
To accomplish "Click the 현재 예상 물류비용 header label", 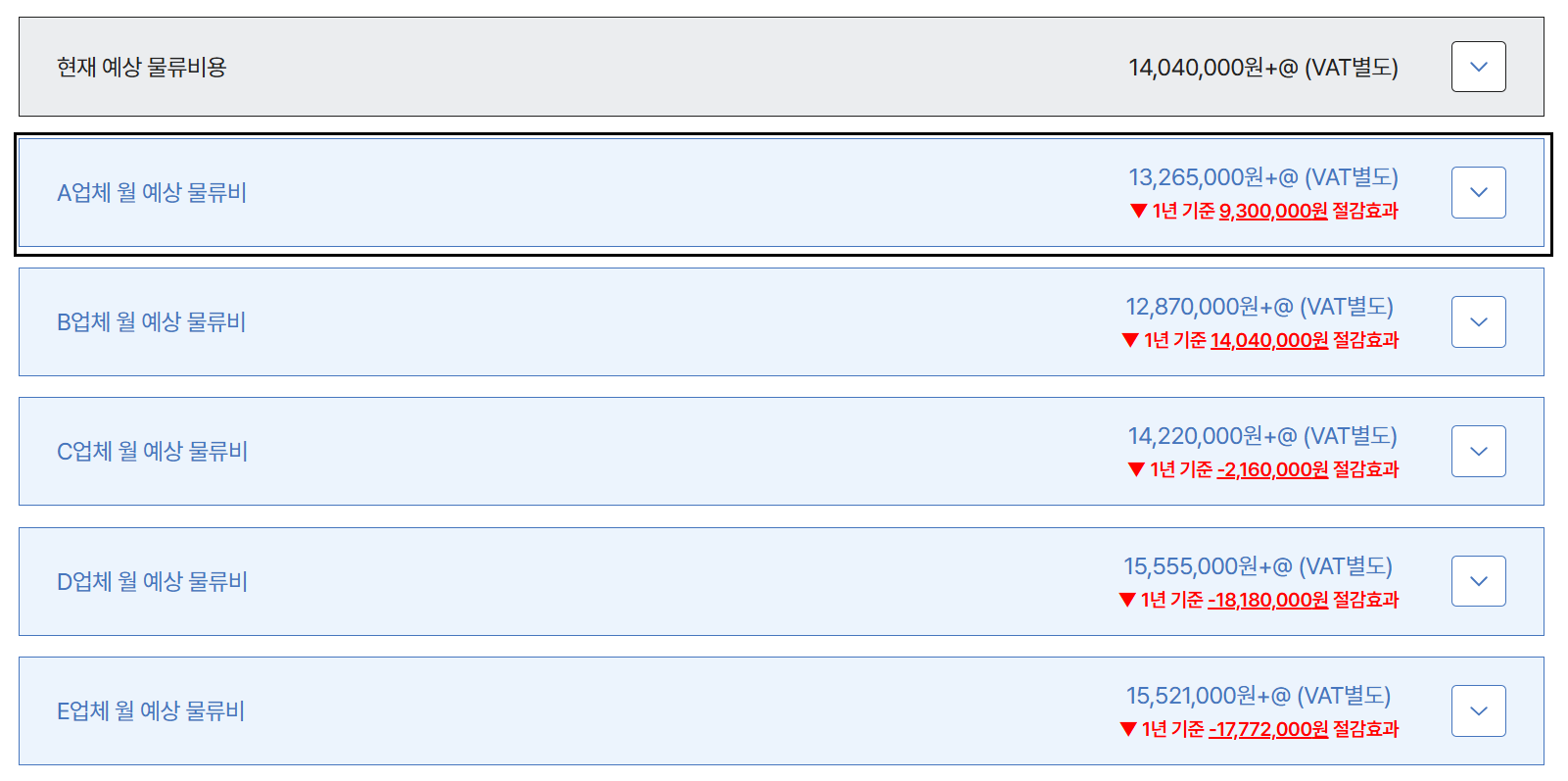I will pyautogui.click(x=142, y=67).
